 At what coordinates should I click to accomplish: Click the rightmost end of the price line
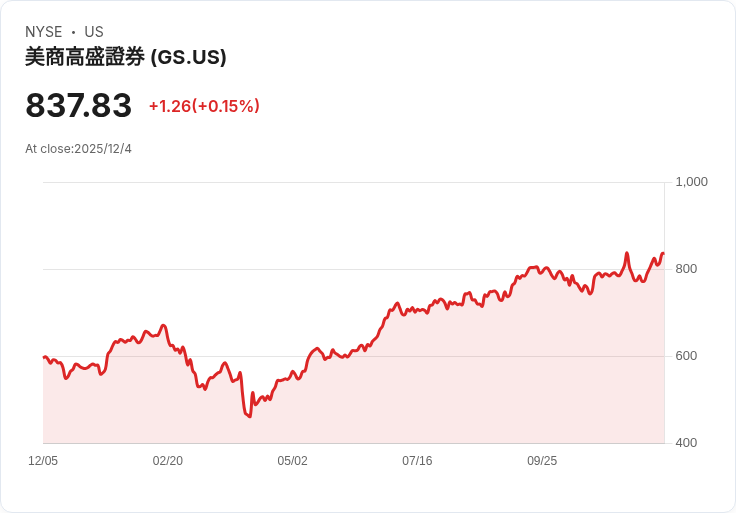pyautogui.click(x=663, y=254)
